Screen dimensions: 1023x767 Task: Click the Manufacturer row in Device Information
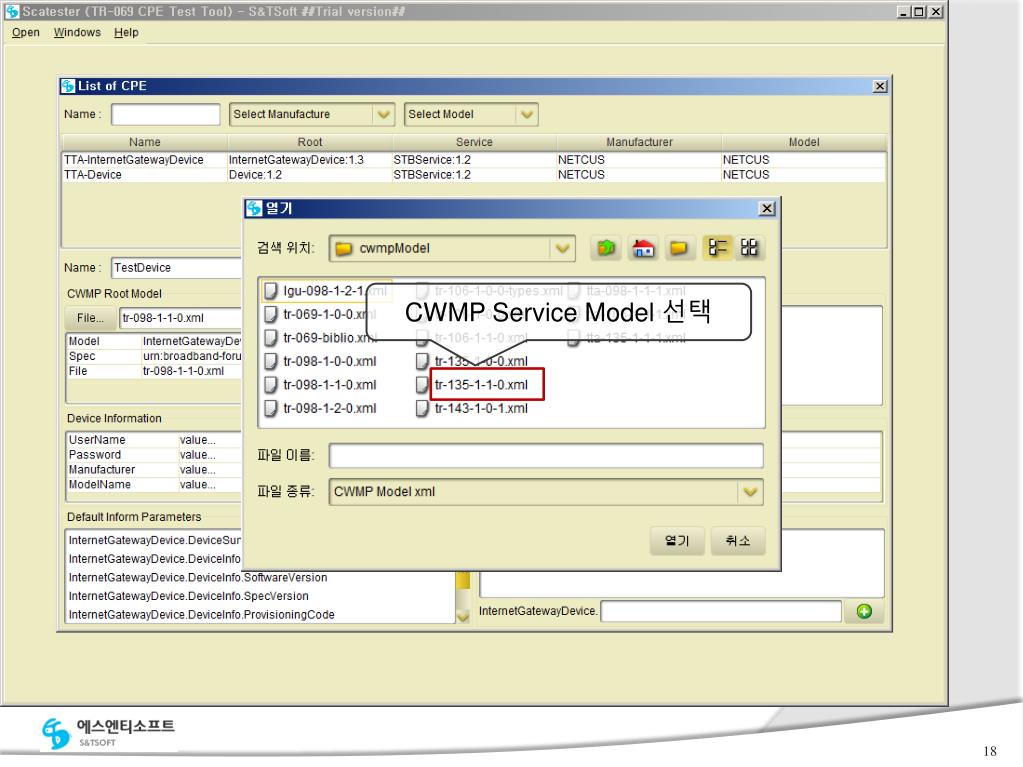154,470
